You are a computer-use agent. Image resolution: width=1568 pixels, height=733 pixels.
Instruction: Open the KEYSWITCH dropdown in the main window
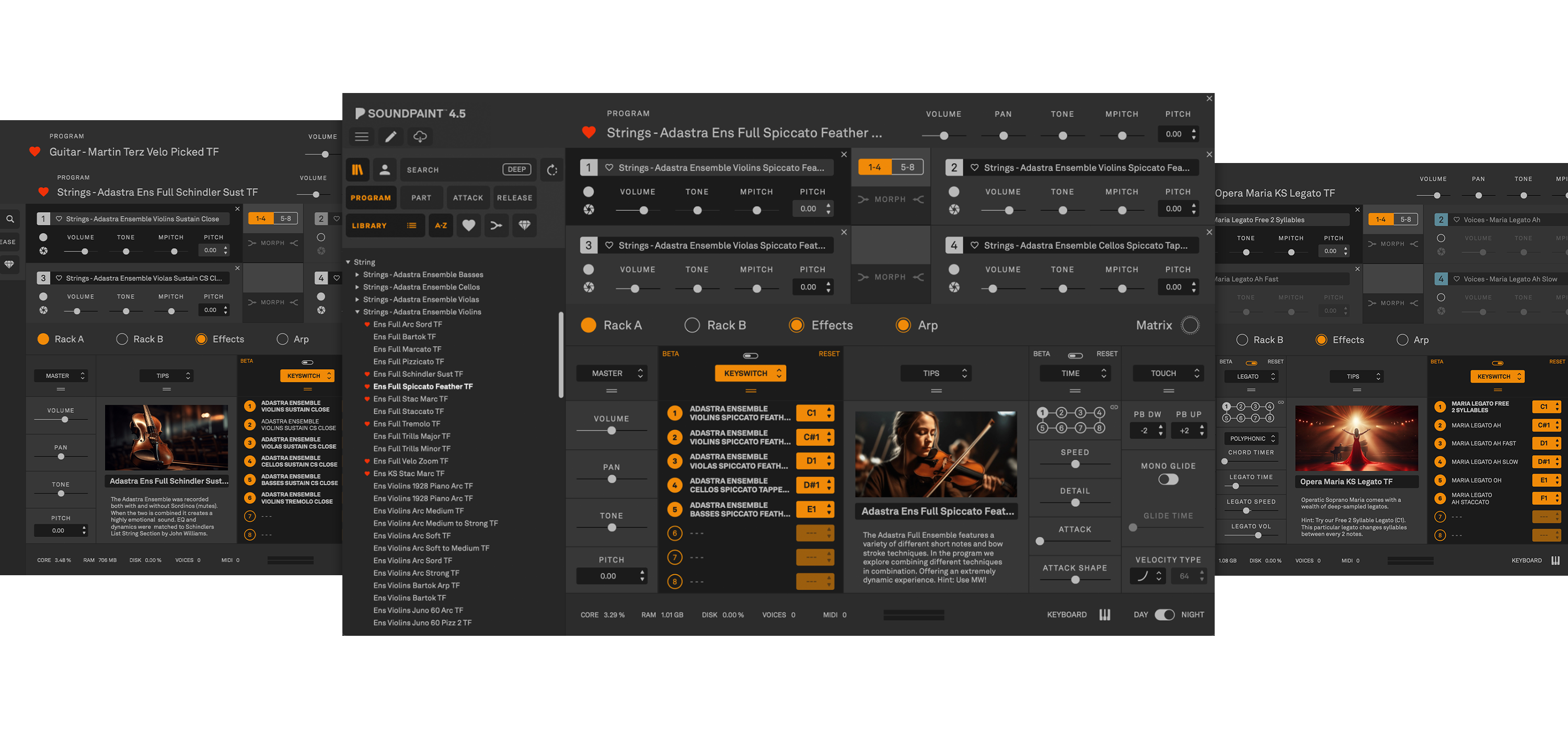[751, 374]
